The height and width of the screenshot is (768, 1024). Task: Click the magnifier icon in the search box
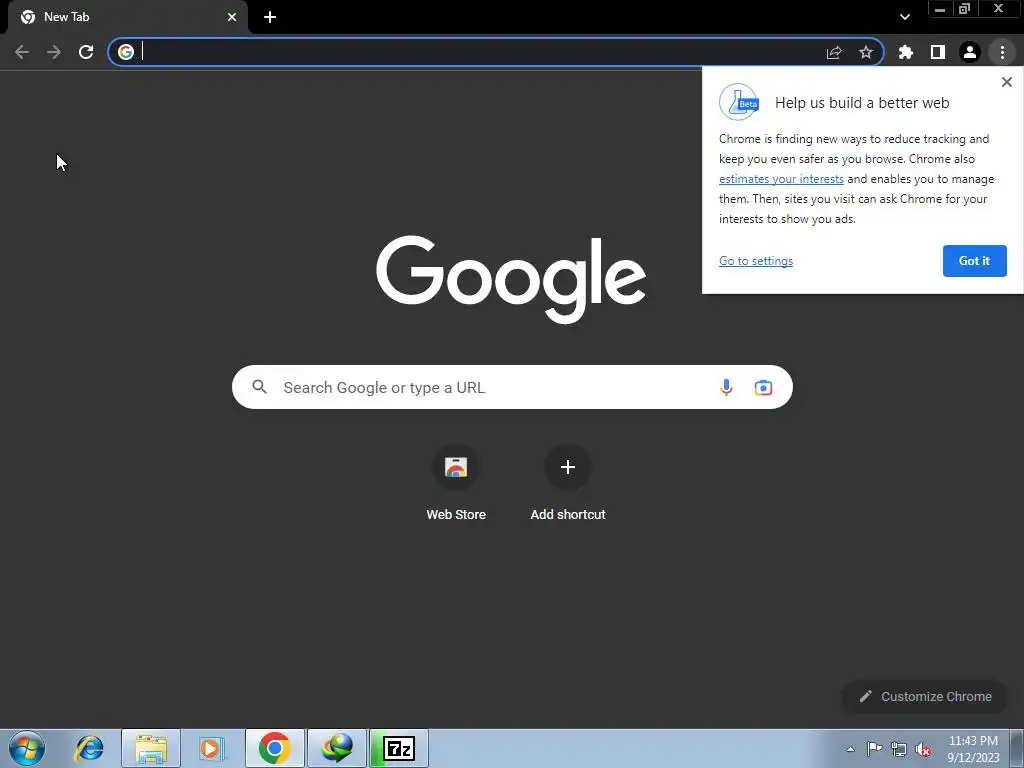coord(260,387)
